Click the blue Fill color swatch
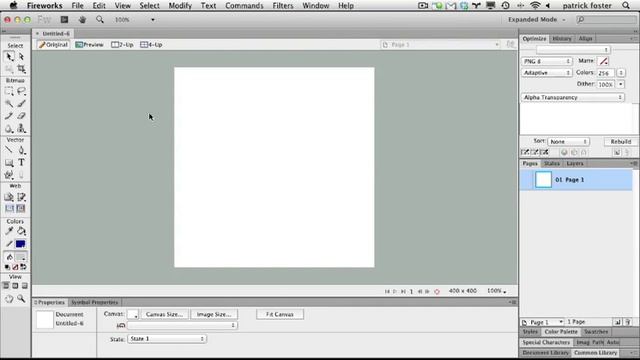 click(20, 244)
